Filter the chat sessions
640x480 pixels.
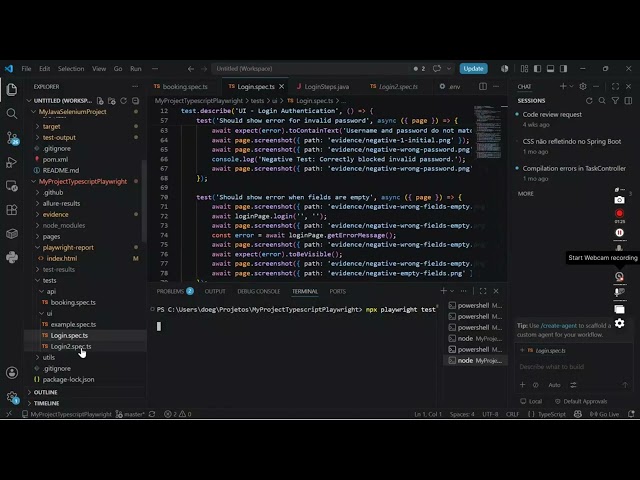[x=615, y=100]
